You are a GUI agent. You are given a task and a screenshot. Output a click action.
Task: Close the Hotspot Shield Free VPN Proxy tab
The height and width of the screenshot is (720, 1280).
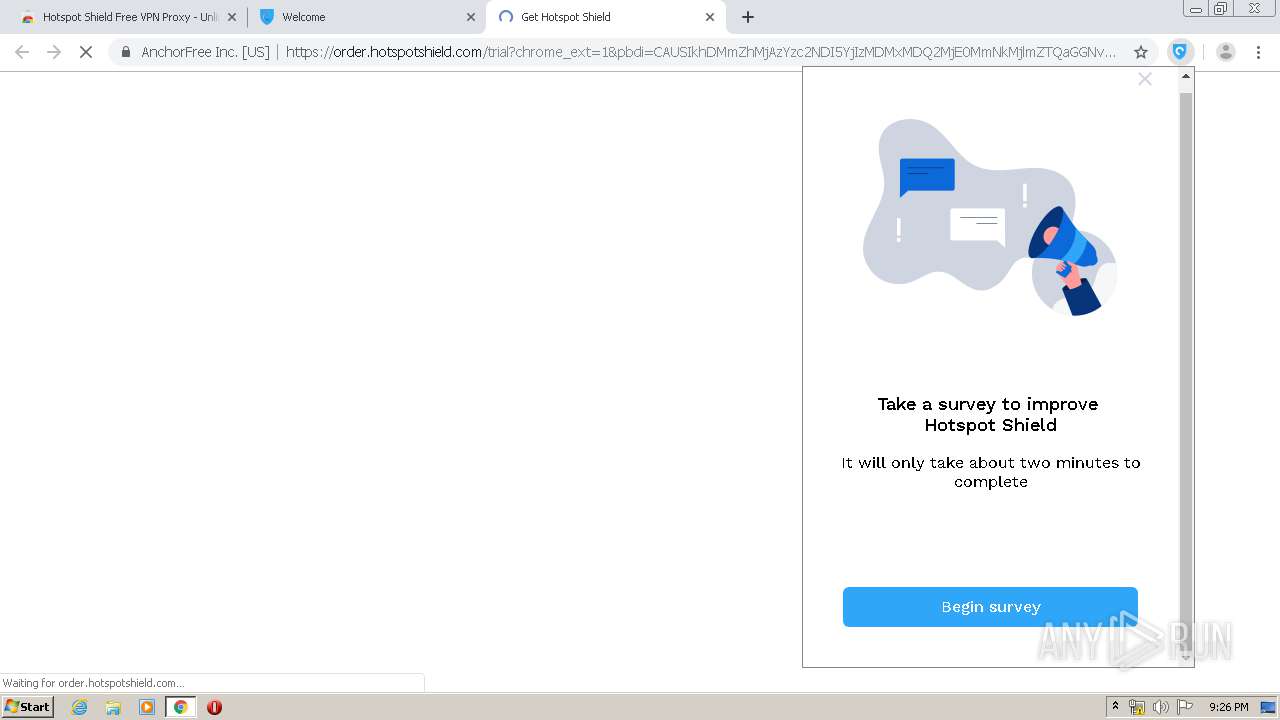pyautogui.click(x=232, y=17)
